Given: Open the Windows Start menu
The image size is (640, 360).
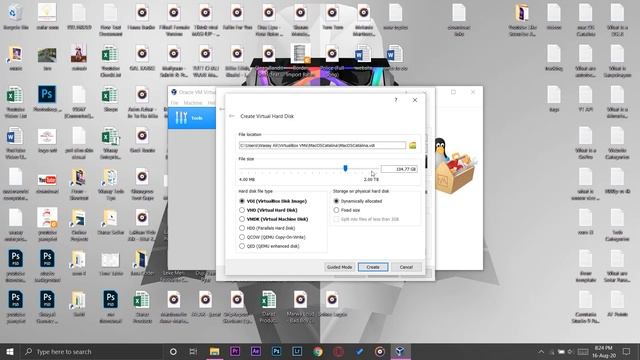Looking at the screenshot, I should pyautogui.click(x=10, y=351).
